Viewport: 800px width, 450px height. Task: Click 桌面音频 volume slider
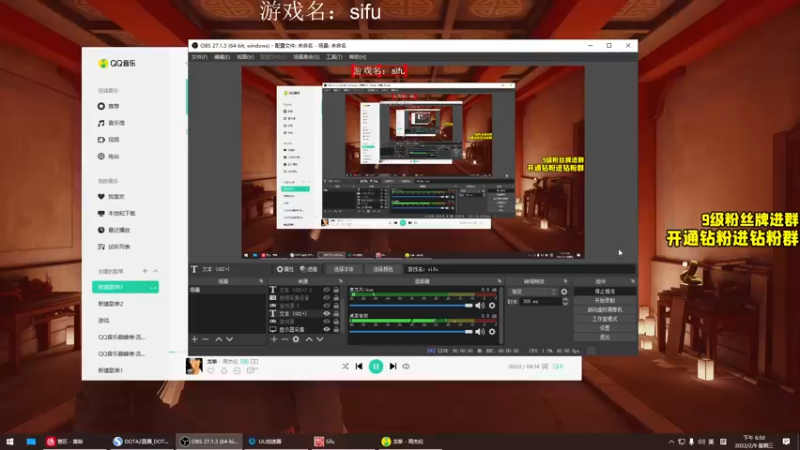point(411,332)
